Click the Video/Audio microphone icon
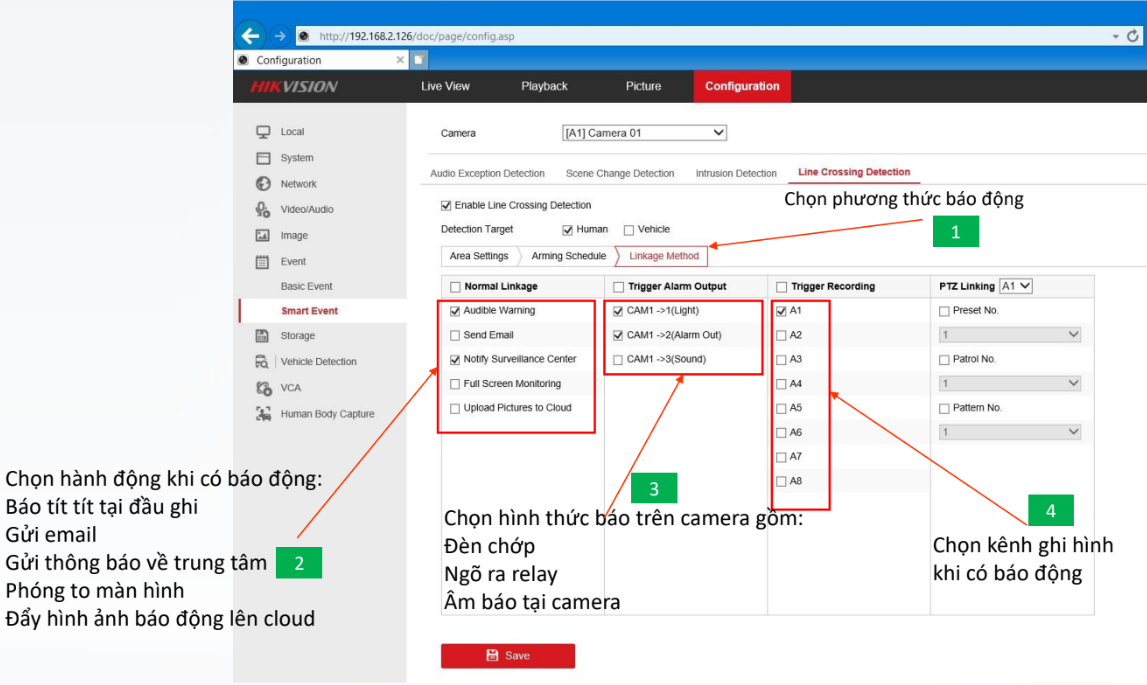This screenshot has width=1147, height=685. (x=263, y=209)
